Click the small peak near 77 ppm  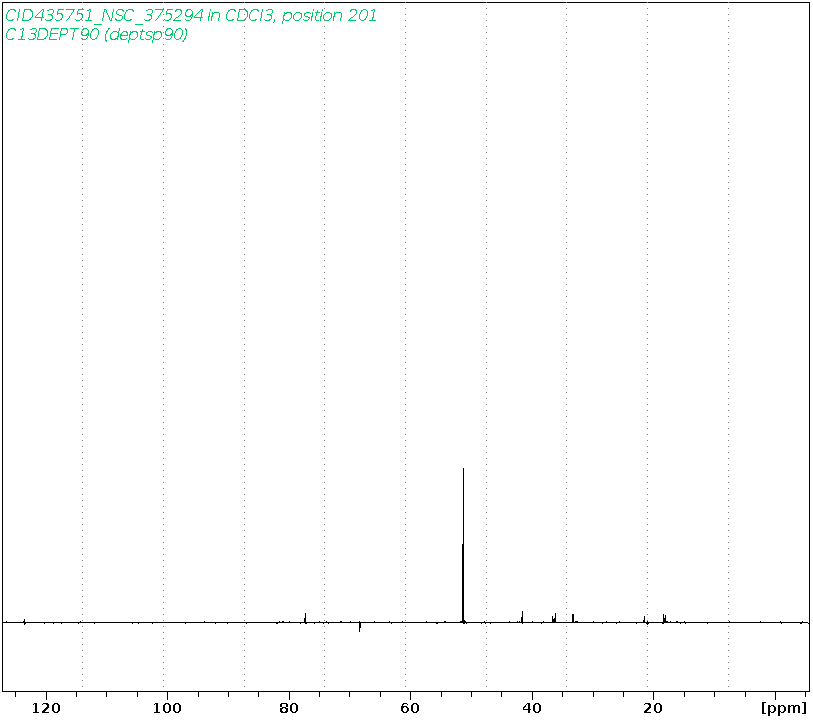(x=305, y=617)
